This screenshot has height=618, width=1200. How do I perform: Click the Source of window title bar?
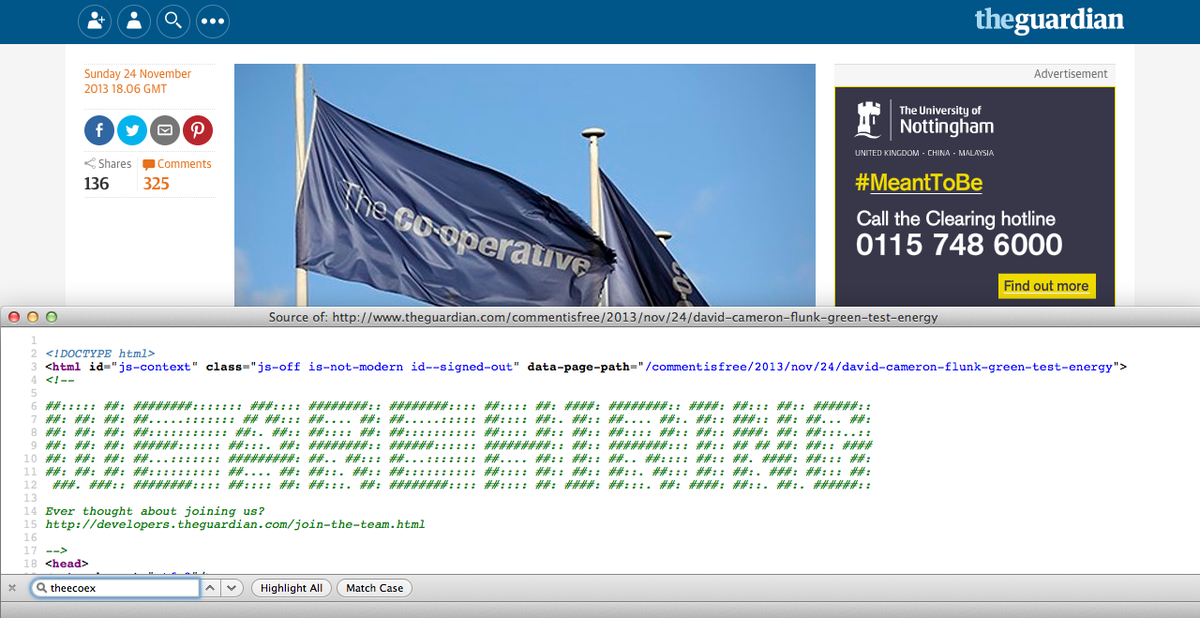click(x=600, y=317)
